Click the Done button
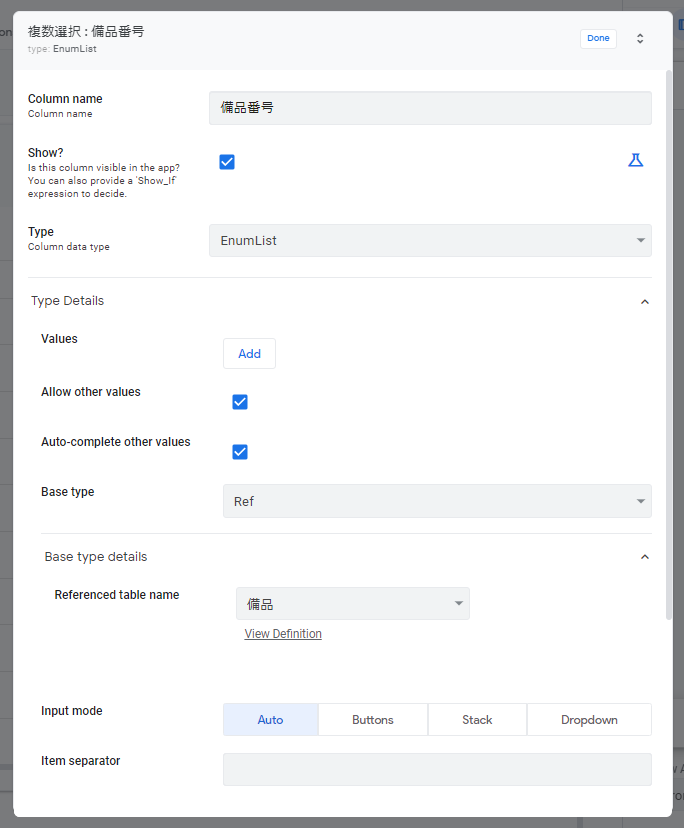 click(598, 38)
